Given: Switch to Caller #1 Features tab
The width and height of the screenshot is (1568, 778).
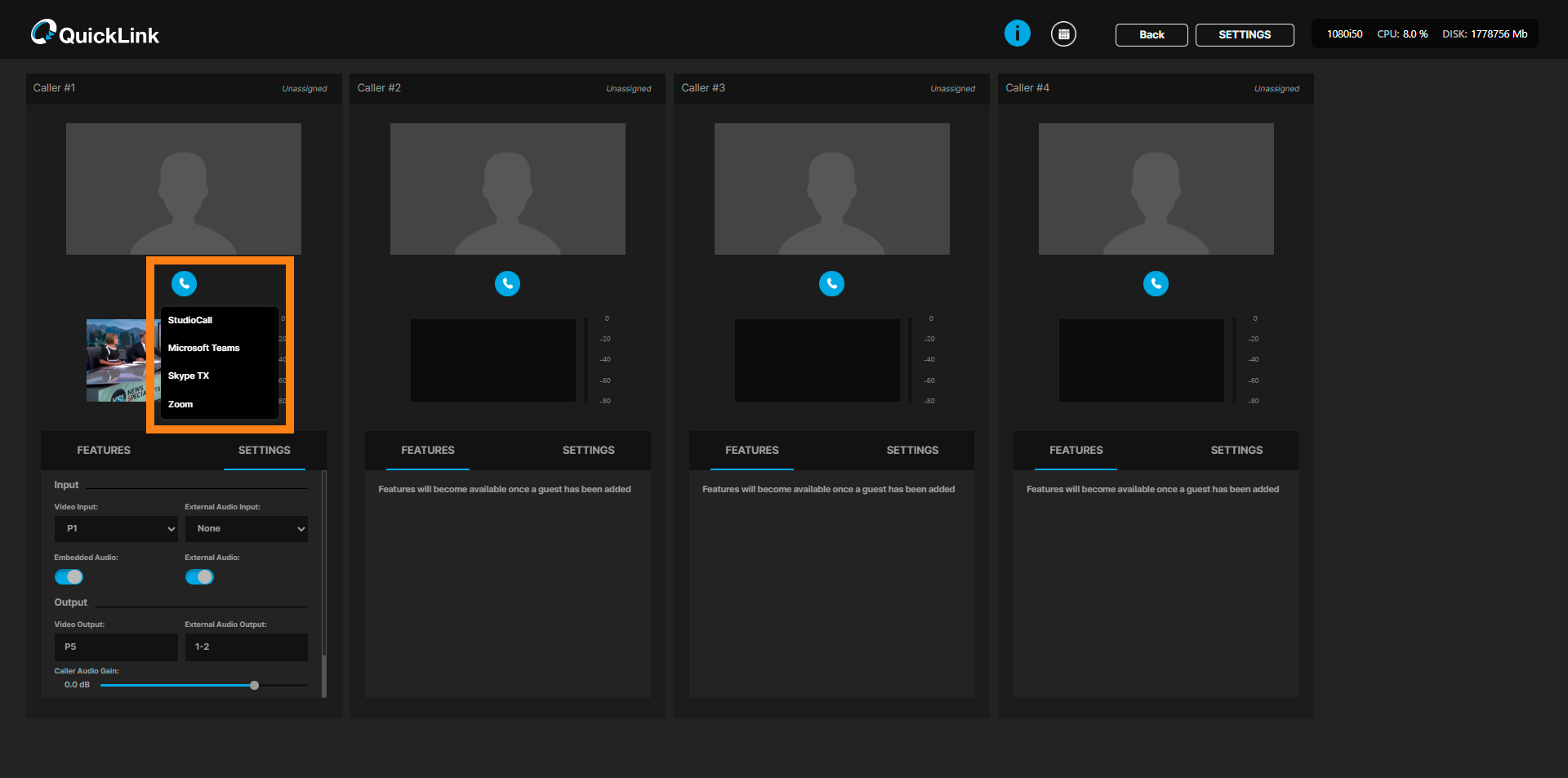Looking at the screenshot, I should (104, 451).
